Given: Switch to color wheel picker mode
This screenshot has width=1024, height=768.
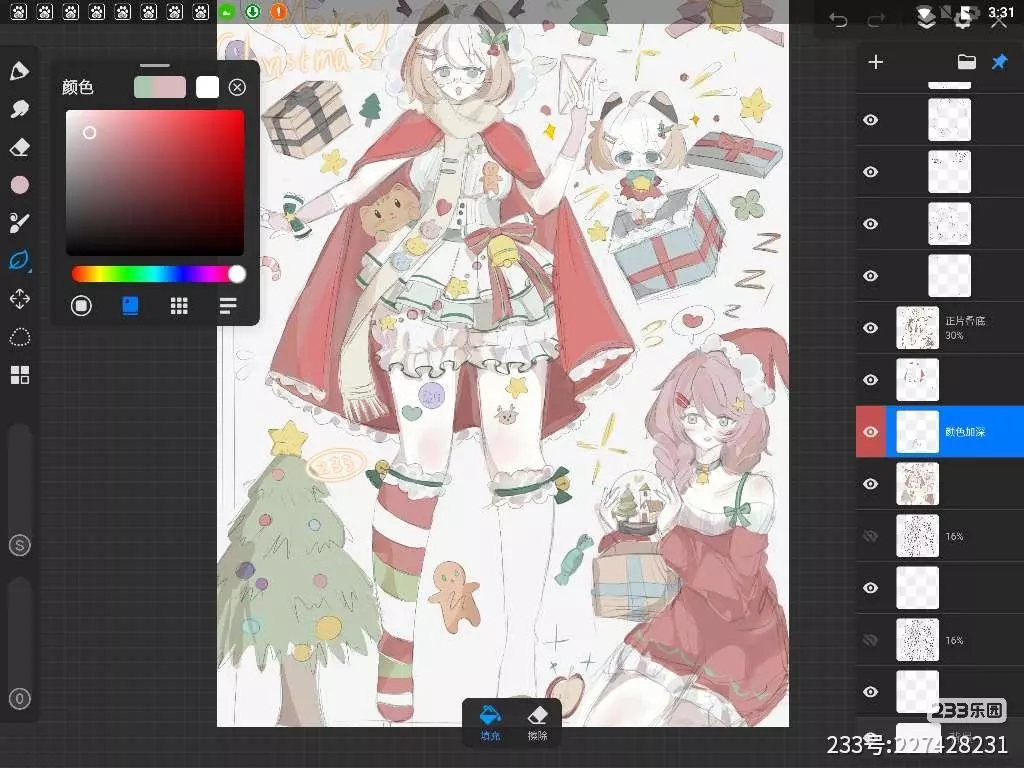Looking at the screenshot, I should pos(81,306).
